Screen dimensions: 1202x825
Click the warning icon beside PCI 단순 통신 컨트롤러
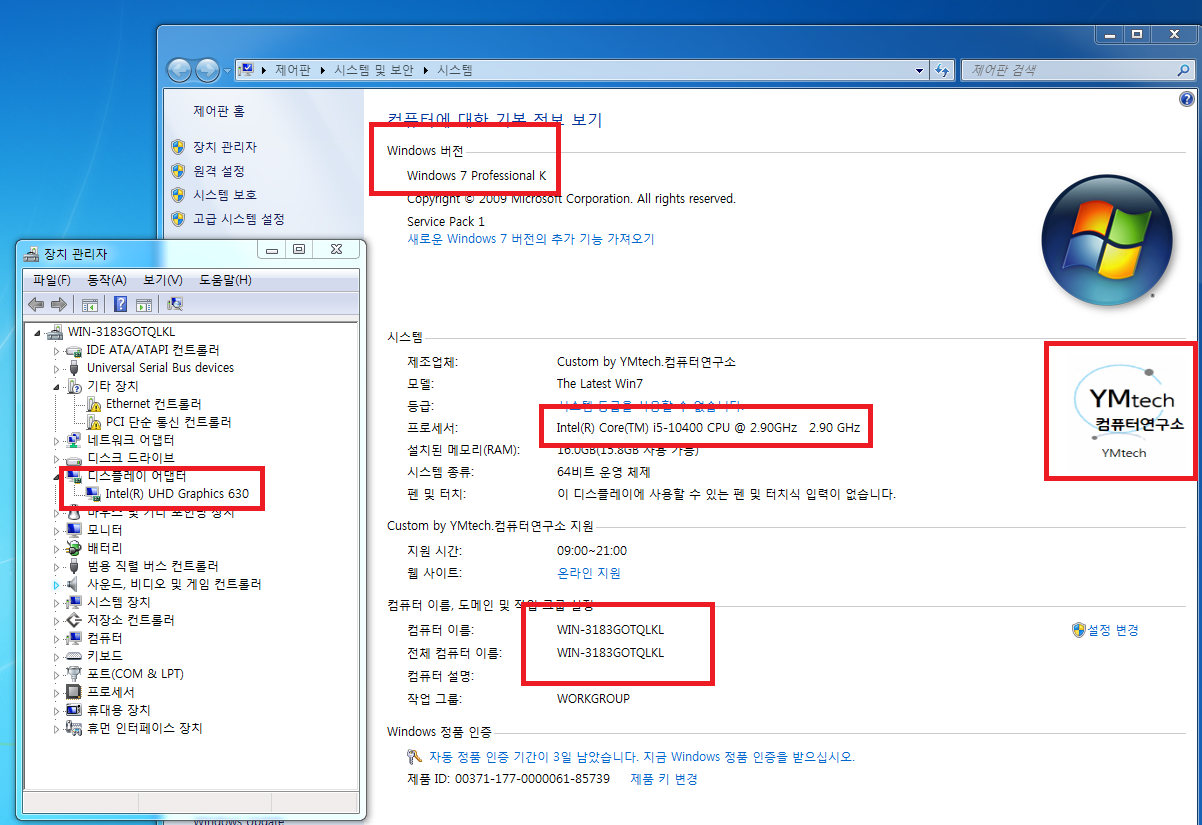94,422
